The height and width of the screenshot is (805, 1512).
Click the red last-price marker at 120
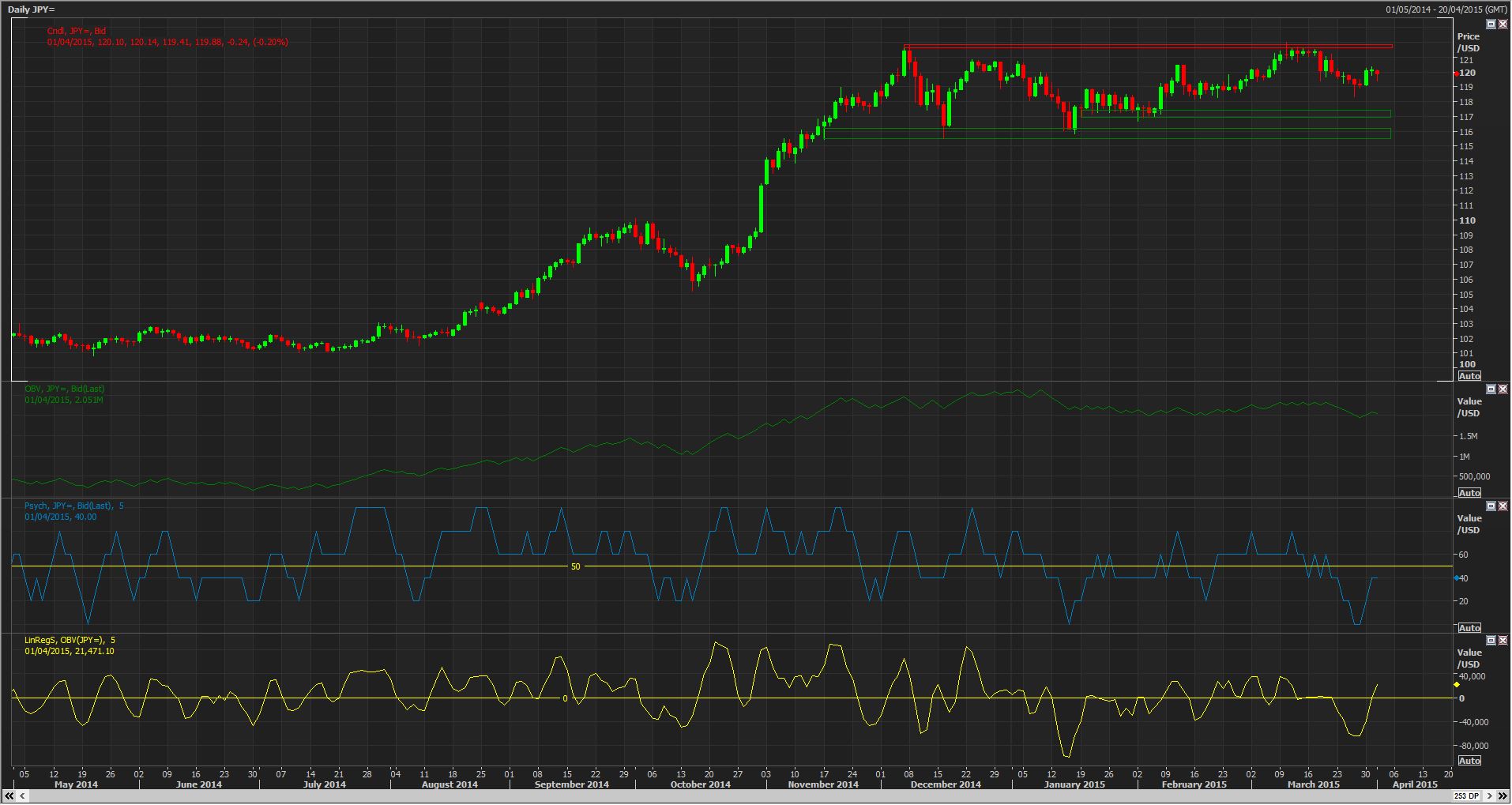(x=1456, y=73)
